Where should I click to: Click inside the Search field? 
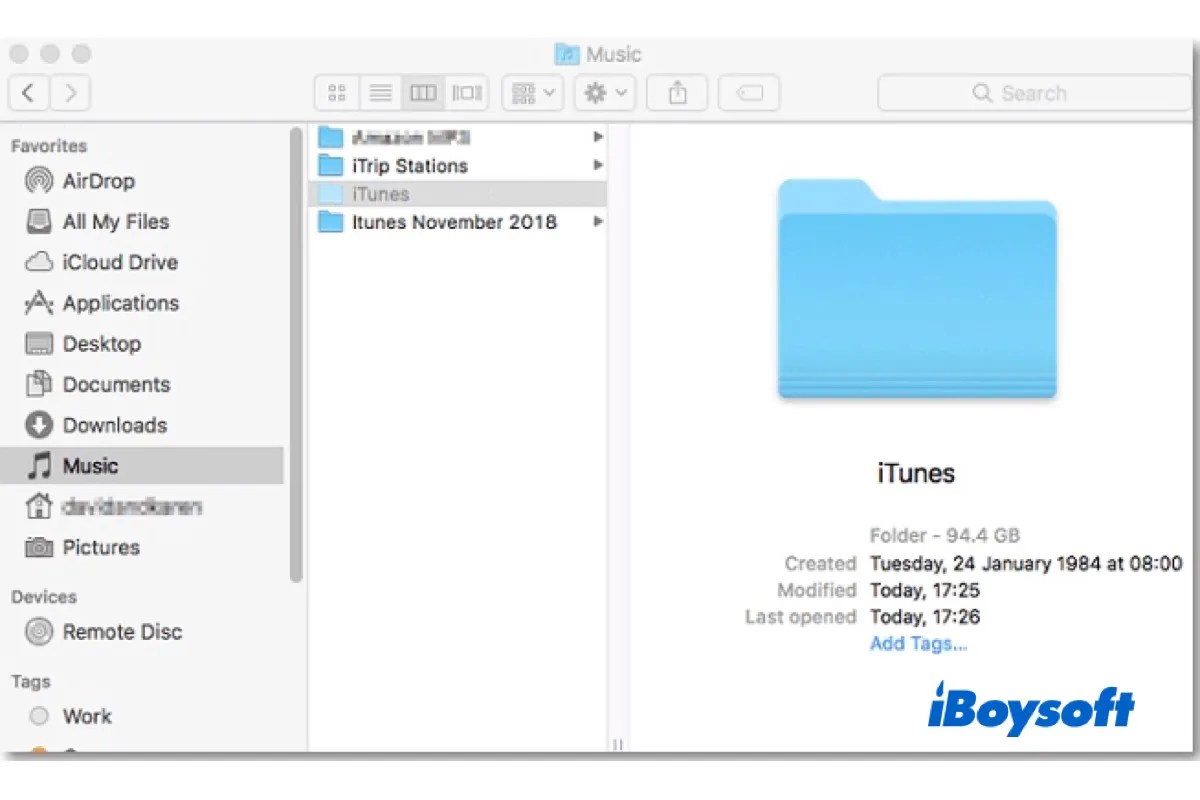1035,92
